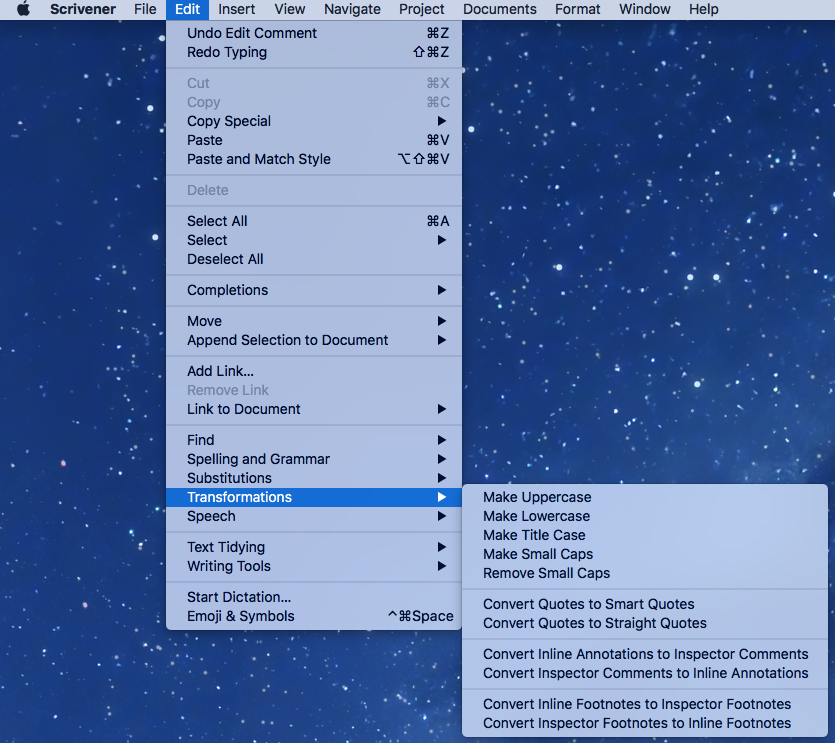Open the Apple menu
The width and height of the screenshot is (835, 743).
23,9
